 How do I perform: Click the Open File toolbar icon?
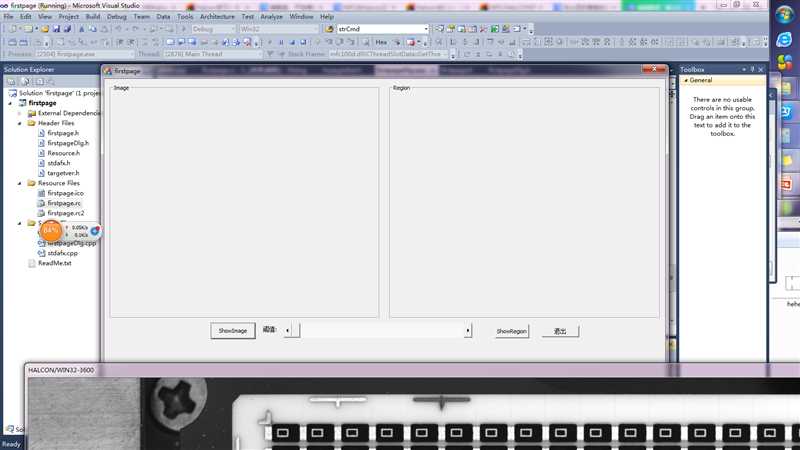(45, 29)
